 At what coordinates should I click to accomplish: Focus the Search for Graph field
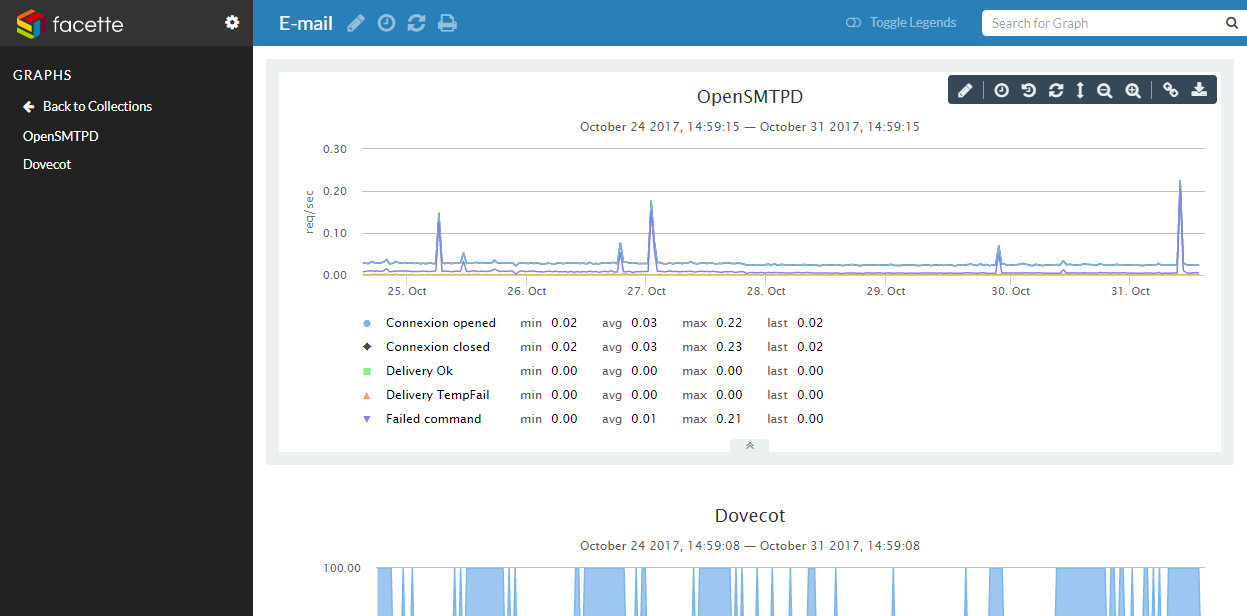(x=1100, y=23)
